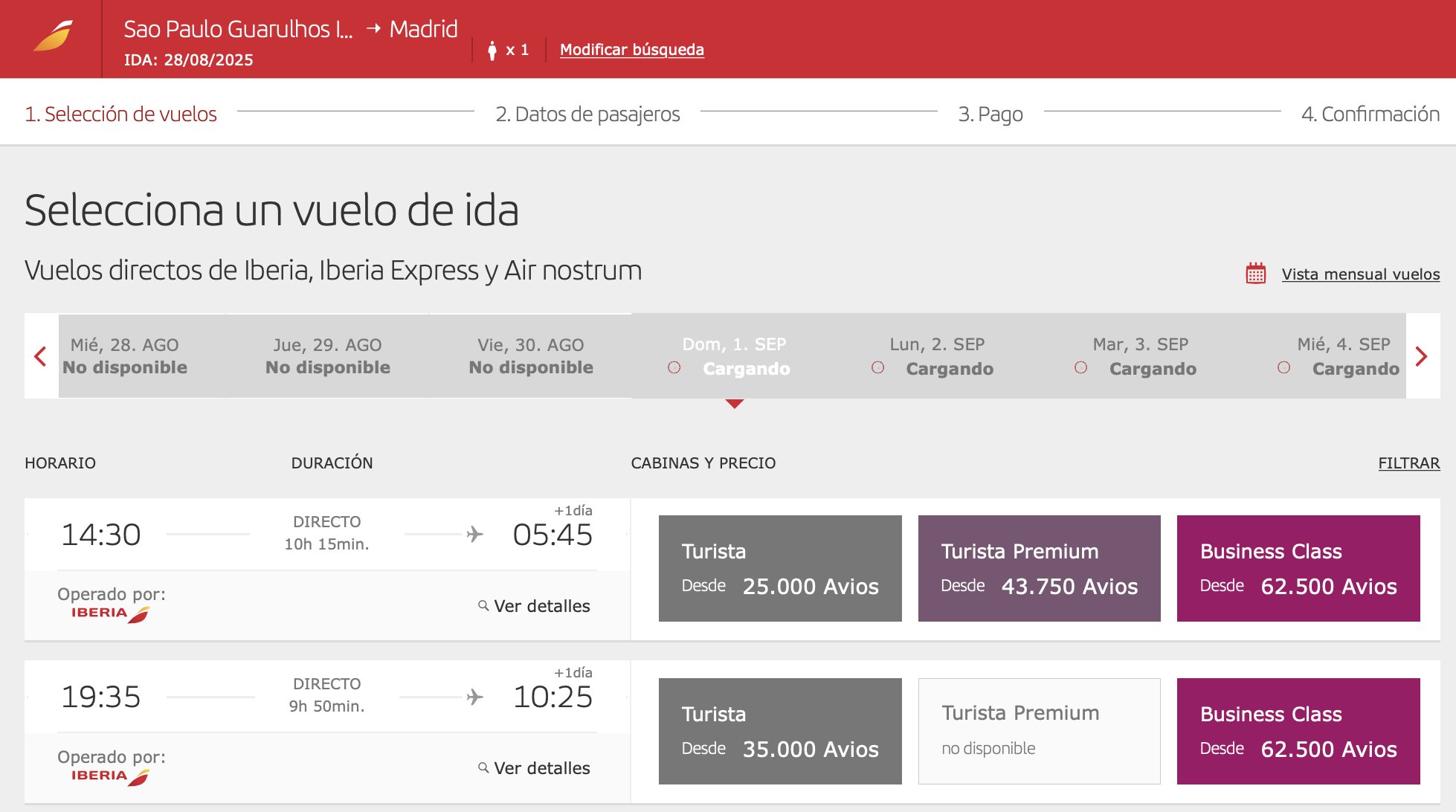Click the monthly view calendar icon
Screen dimensions: 1456x812
[1255, 273]
